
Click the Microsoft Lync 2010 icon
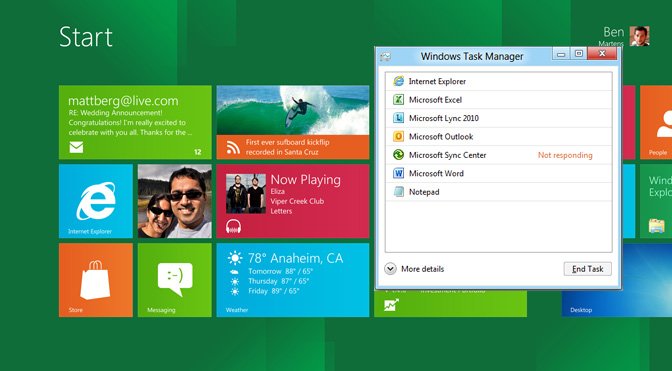(399, 118)
